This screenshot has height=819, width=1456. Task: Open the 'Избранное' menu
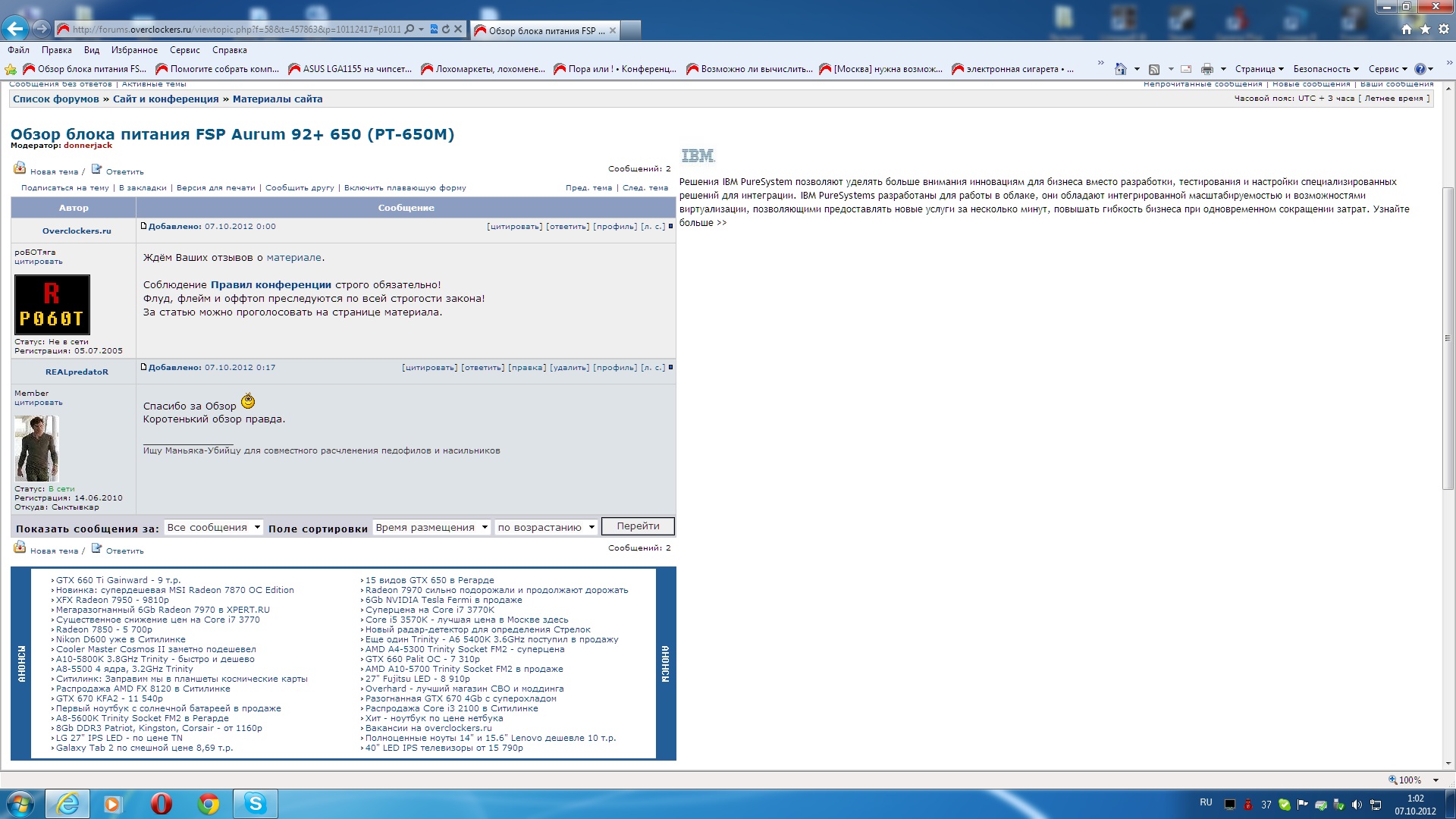[134, 50]
